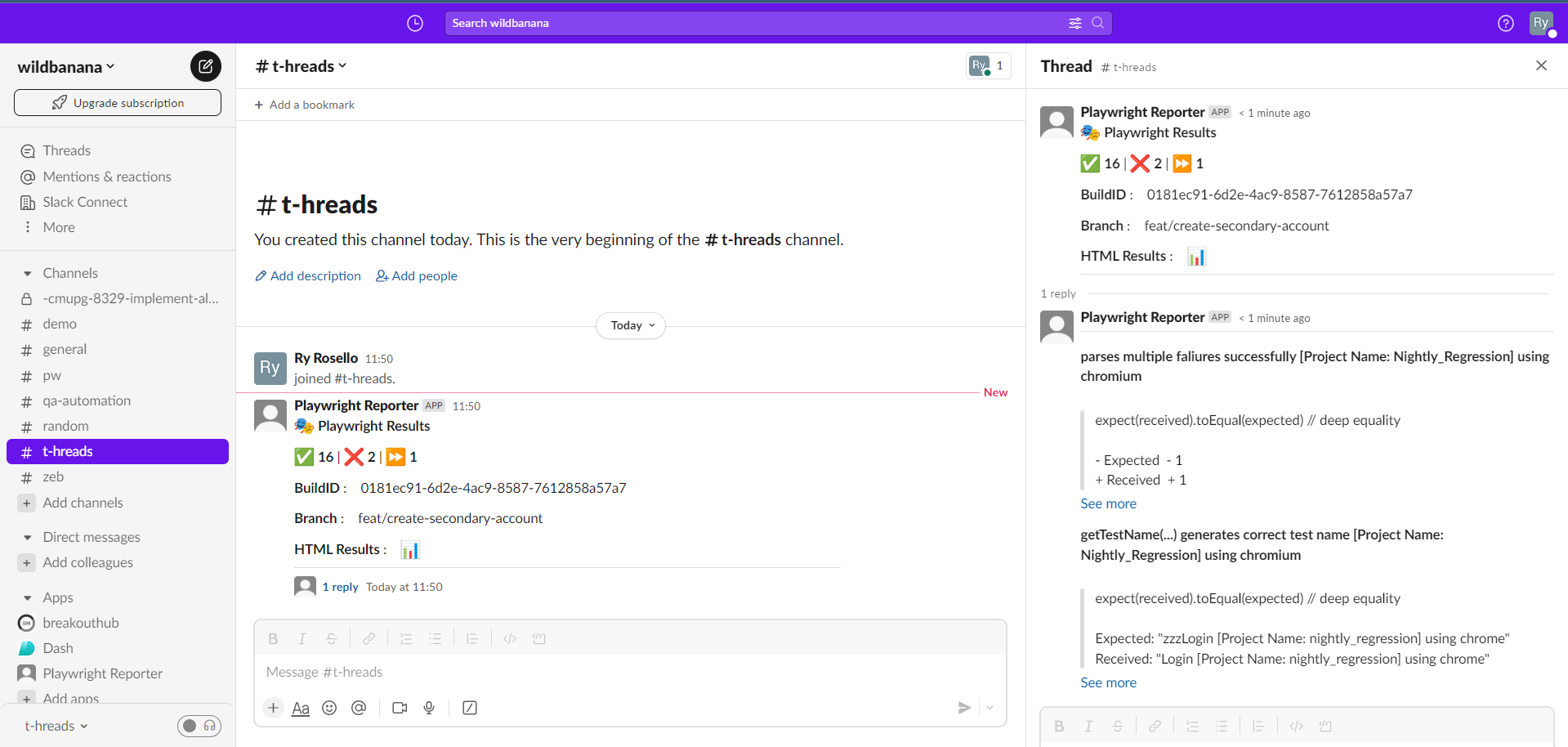Open More sidebar options
Viewport: 1568px width, 747px height.
[x=118, y=227]
